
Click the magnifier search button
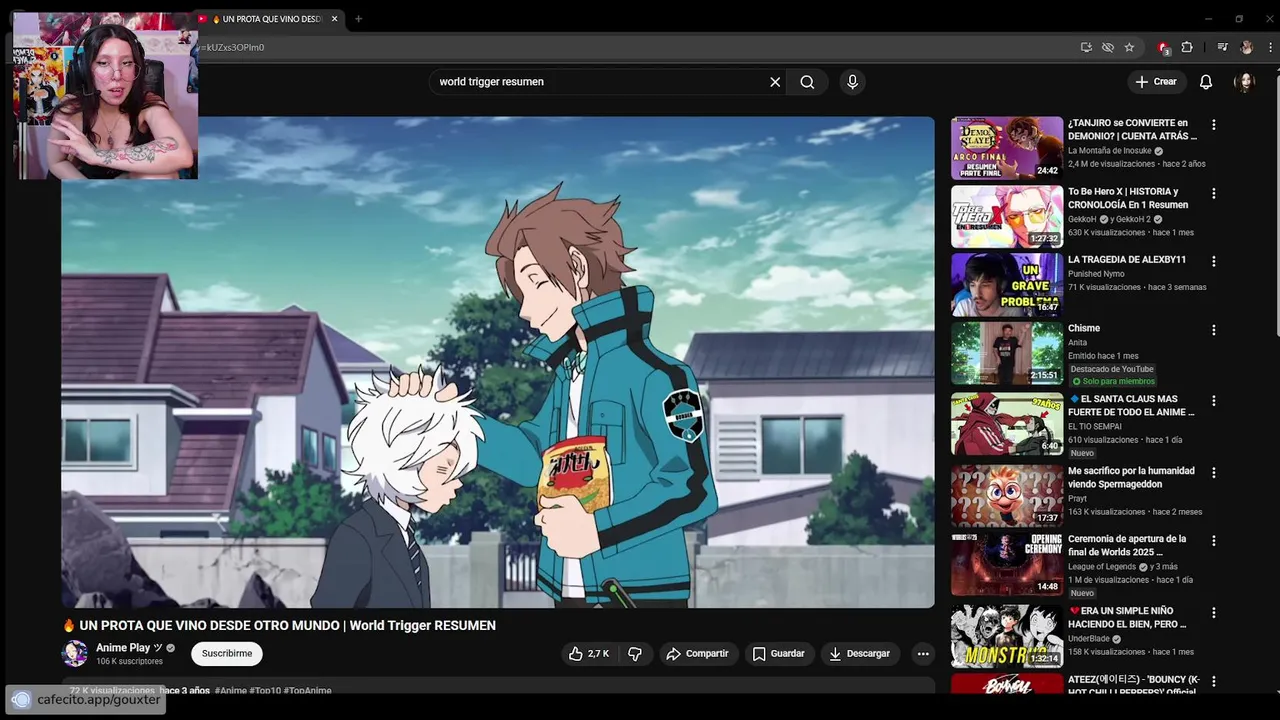(807, 82)
